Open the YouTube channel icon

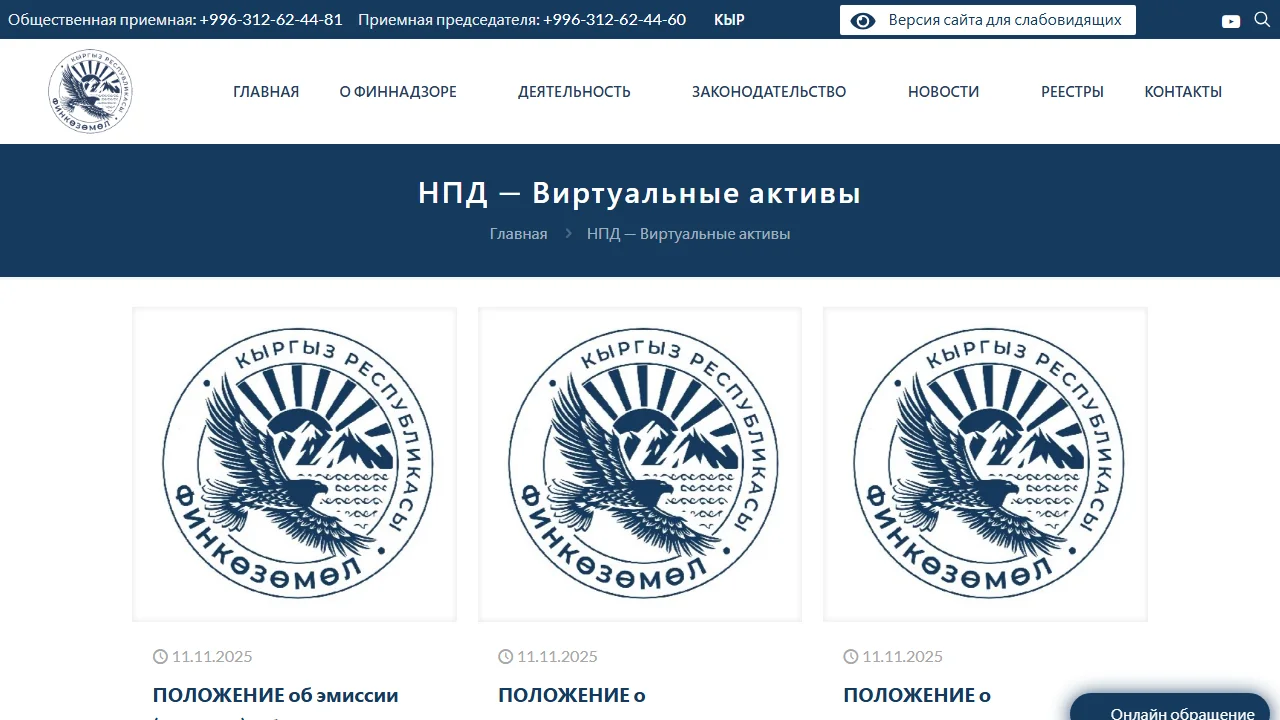click(1231, 21)
